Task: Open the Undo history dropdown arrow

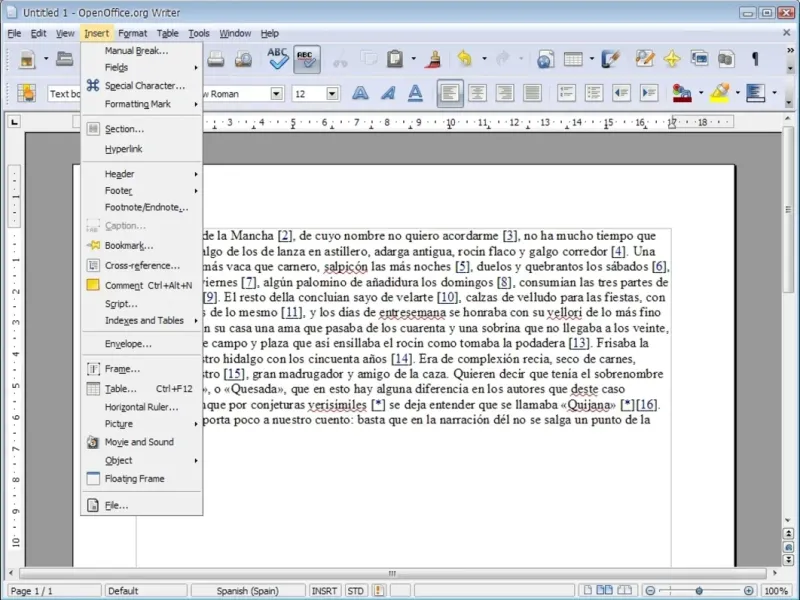Action: pos(484,59)
